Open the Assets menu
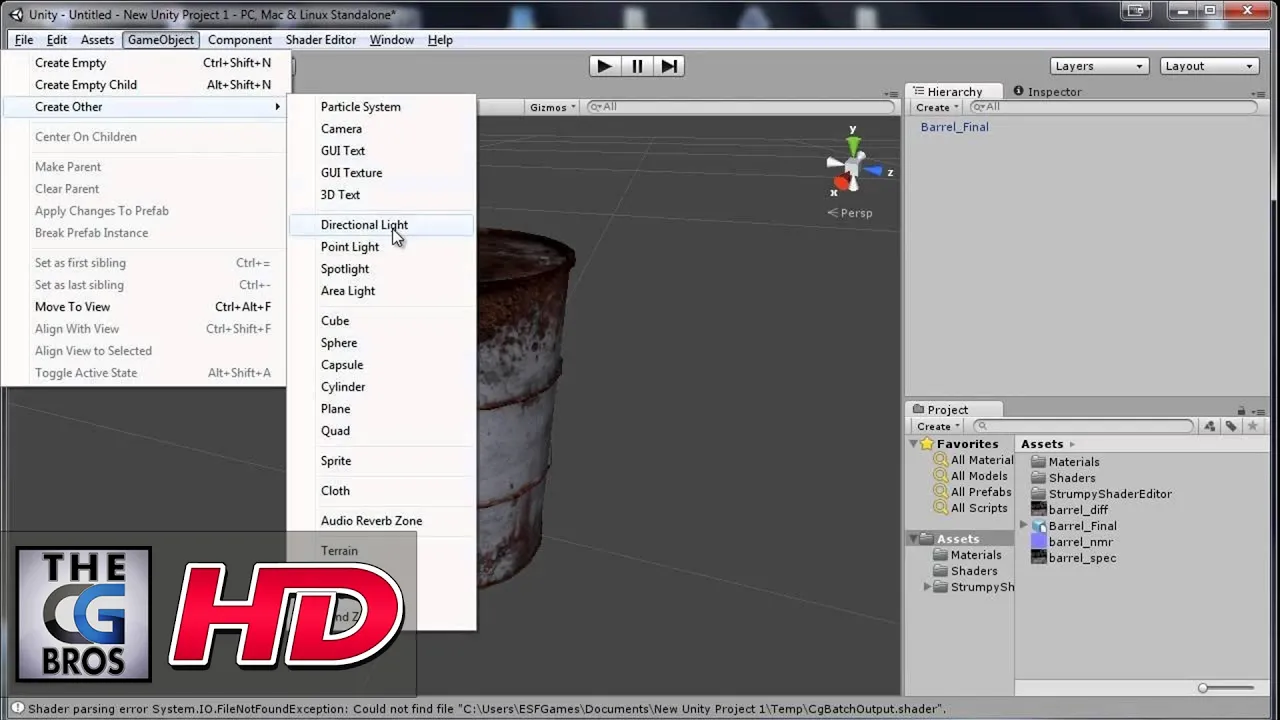1280x720 pixels. [x=97, y=40]
